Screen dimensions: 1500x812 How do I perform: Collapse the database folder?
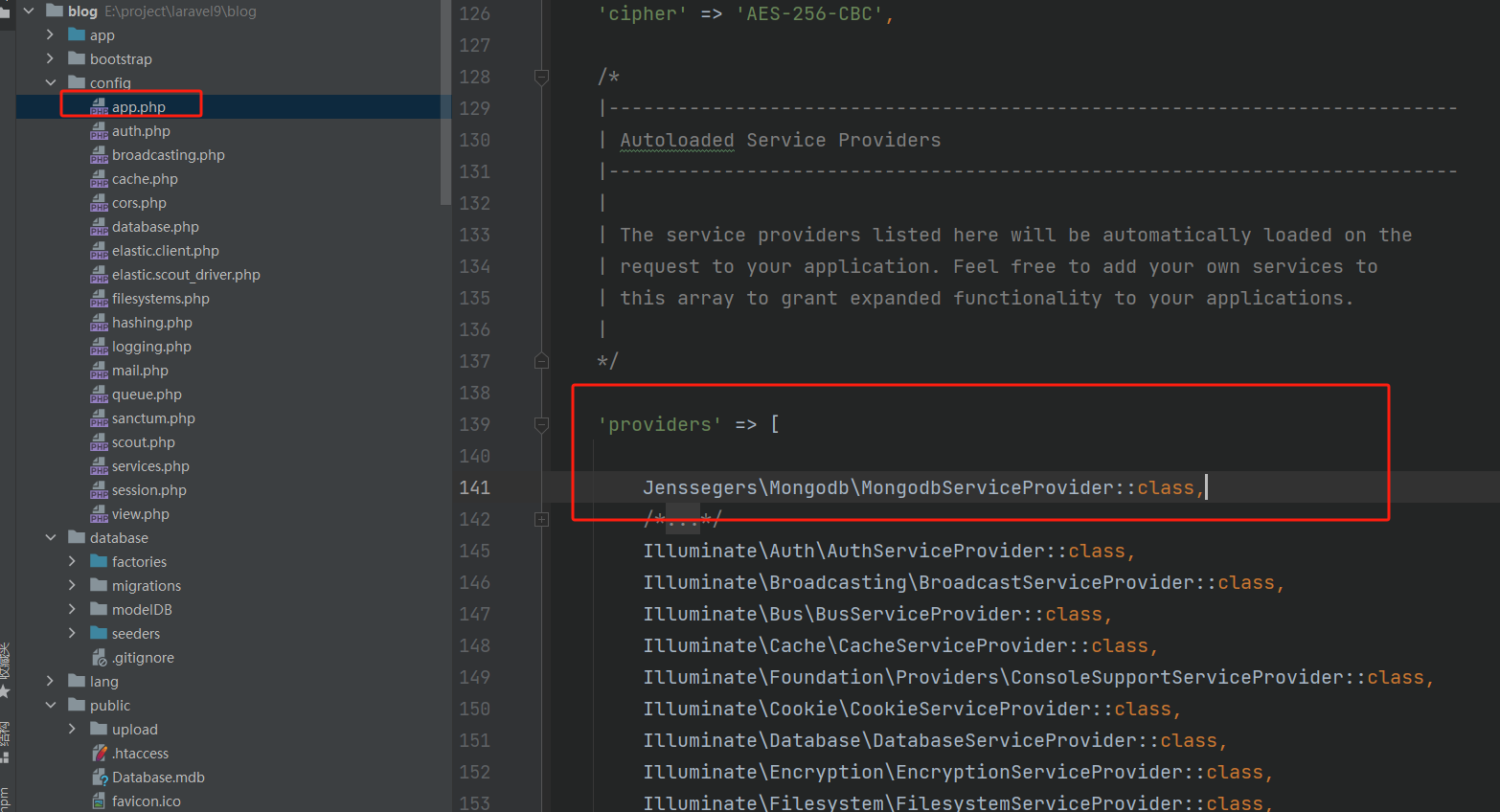(x=51, y=538)
